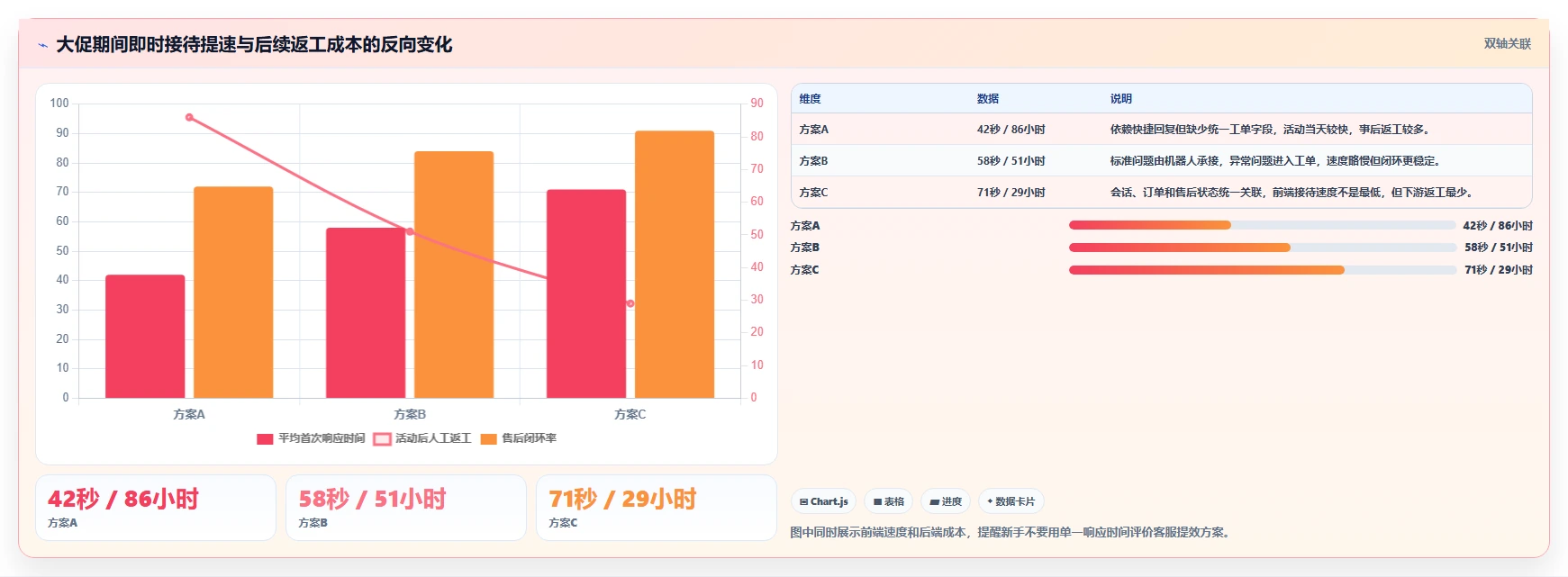Viewport: 1568px width, 577px height.
Task: Toggle 售后闭环率 legend item
Action: (x=519, y=438)
